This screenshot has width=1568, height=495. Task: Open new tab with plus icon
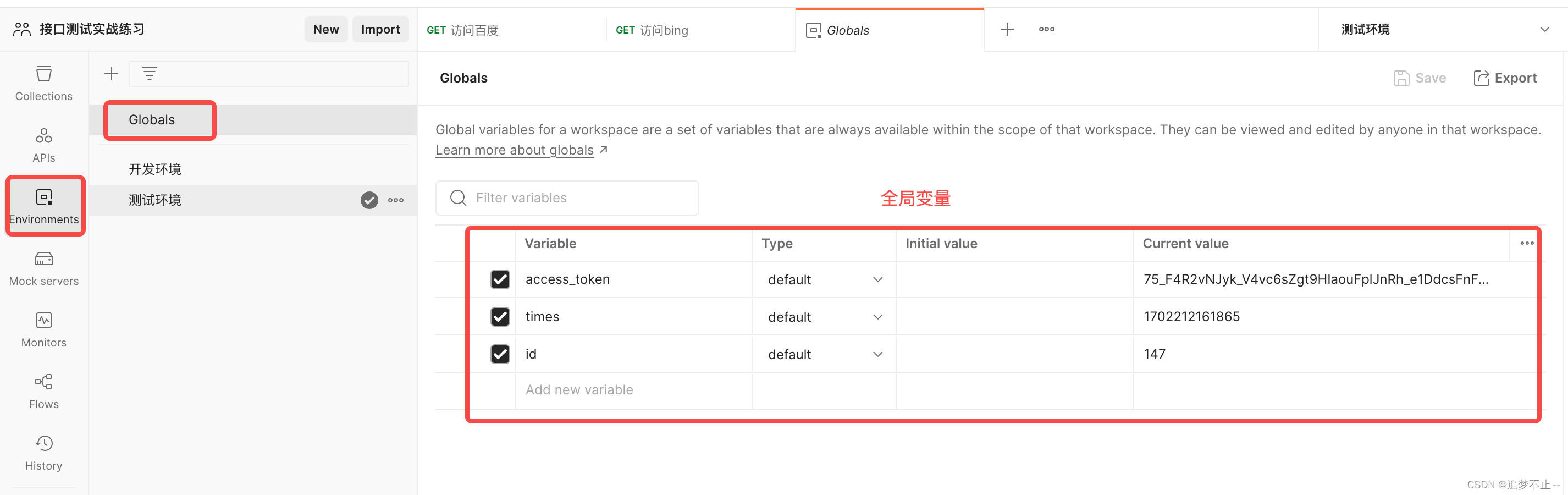click(1007, 29)
